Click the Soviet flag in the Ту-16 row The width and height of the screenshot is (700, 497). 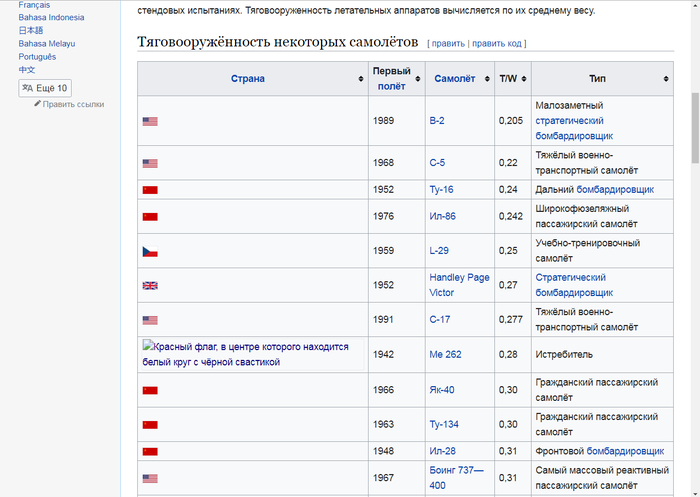[150, 189]
